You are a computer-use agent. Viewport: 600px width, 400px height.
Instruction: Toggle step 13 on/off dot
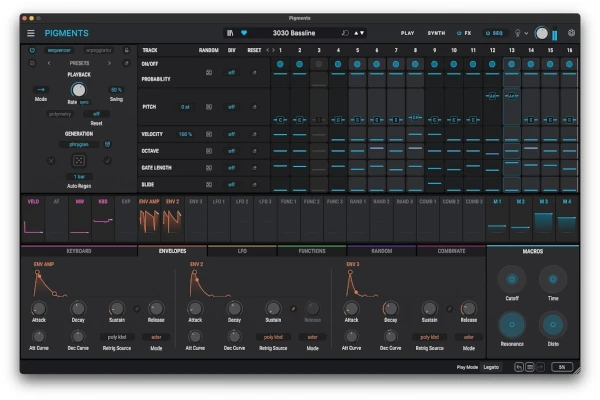point(511,64)
